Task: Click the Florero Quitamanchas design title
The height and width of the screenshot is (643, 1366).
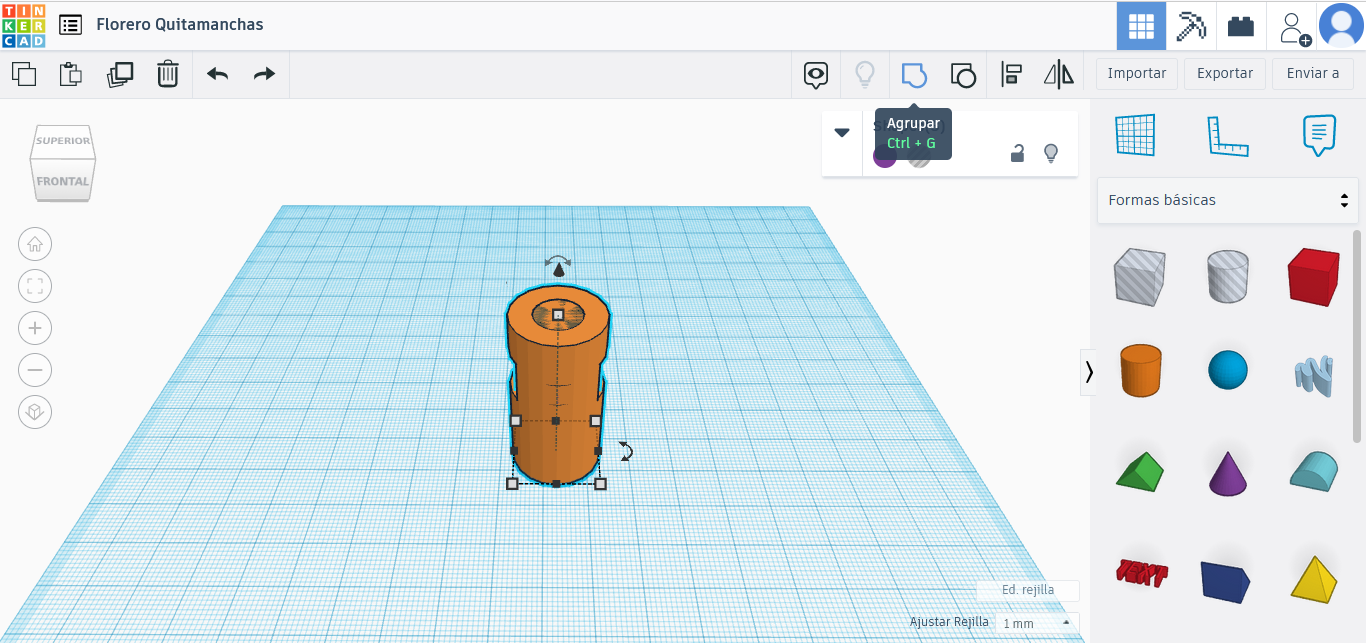Action: click(x=180, y=24)
